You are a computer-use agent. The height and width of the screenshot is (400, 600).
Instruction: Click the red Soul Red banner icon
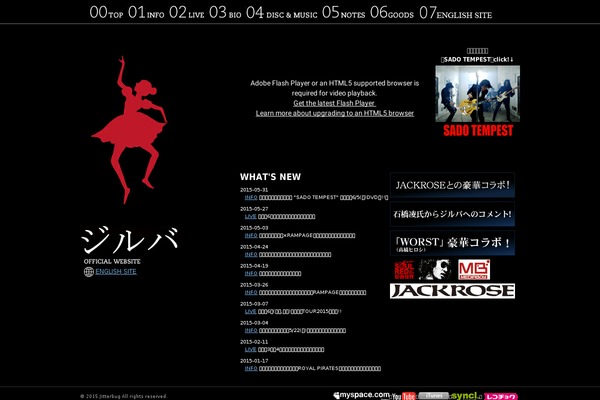[x=404, y=269]
